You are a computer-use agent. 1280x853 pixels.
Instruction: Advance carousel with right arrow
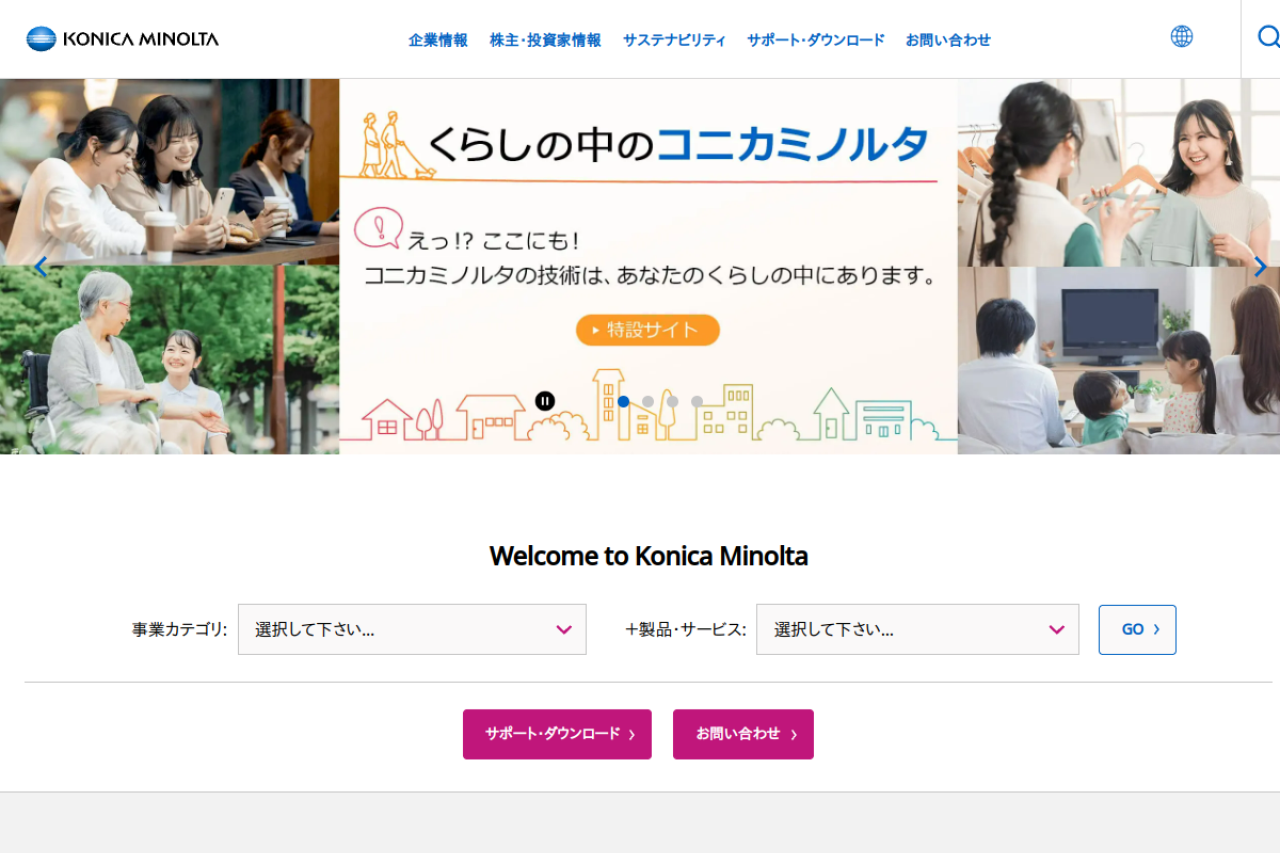click(x=1260, y=267)
